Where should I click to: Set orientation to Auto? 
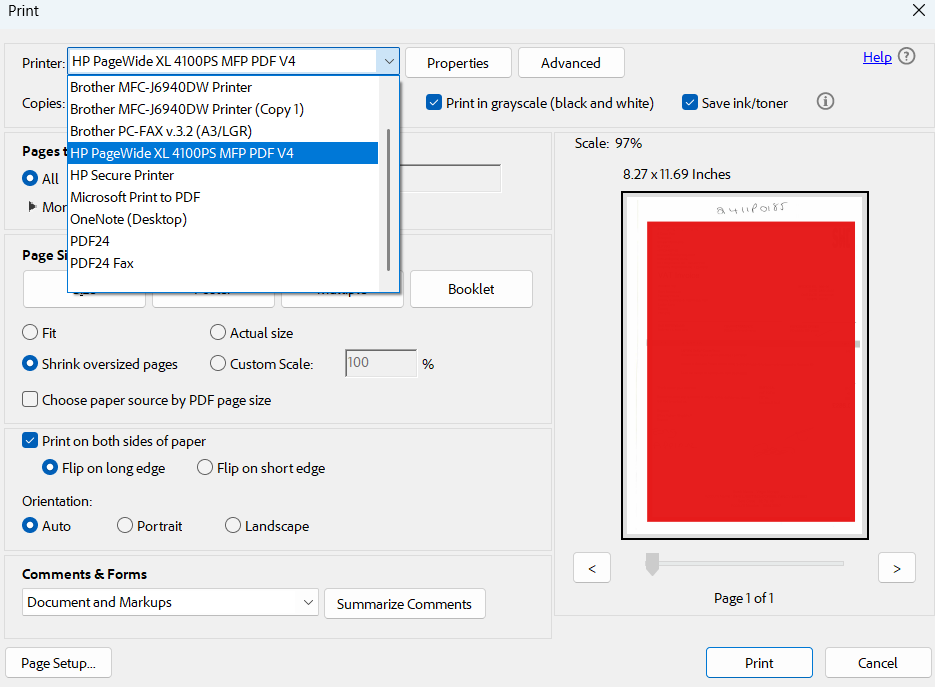click(30, 525)
